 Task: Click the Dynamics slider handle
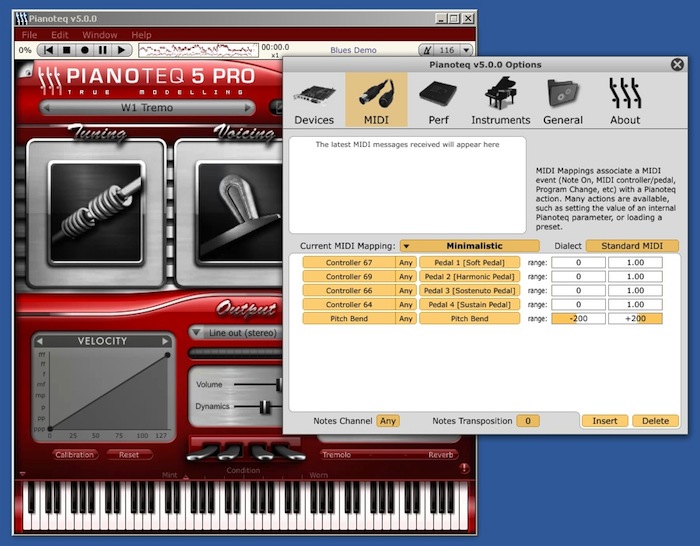[x=265, y=407]
